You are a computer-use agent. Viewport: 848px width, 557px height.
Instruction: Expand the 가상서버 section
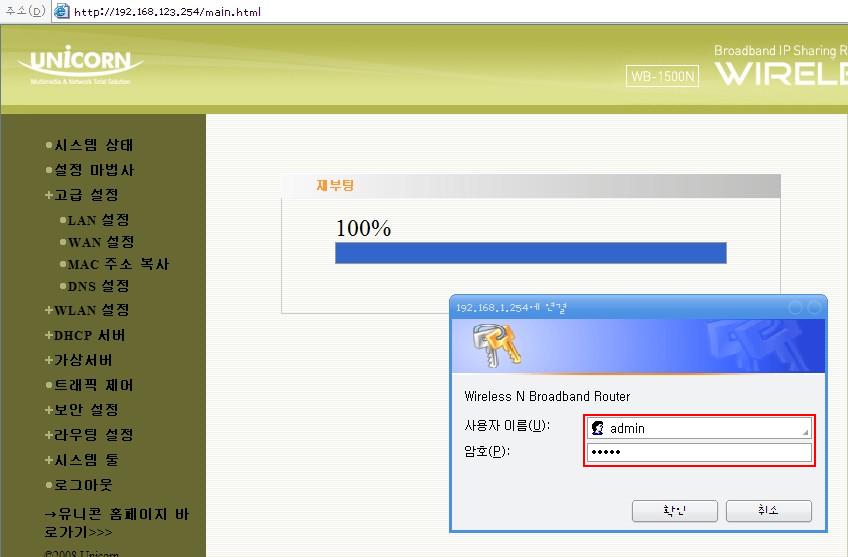78,360
